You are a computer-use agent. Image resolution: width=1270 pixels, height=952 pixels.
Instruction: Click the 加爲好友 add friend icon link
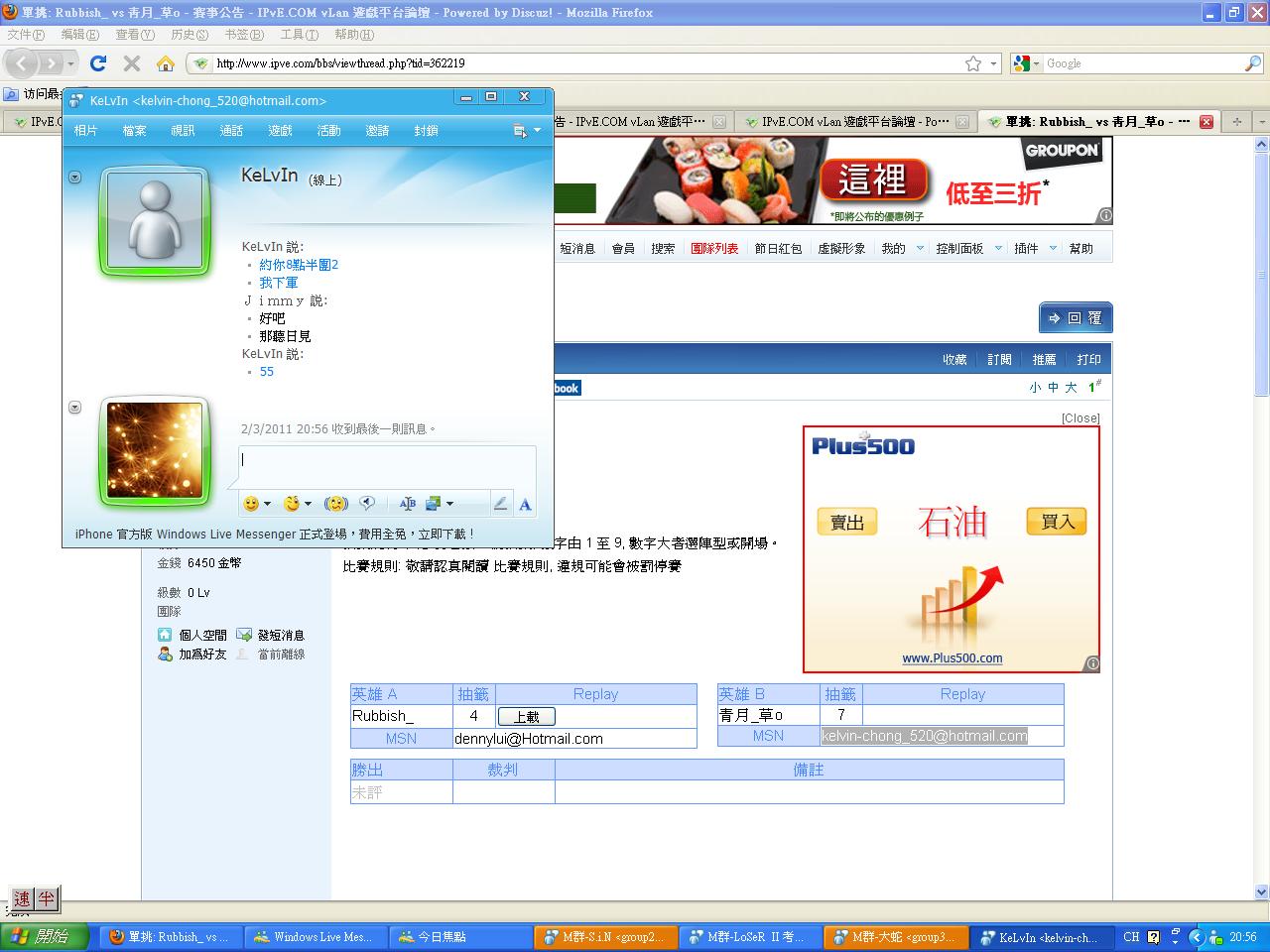tap(165, 654)
